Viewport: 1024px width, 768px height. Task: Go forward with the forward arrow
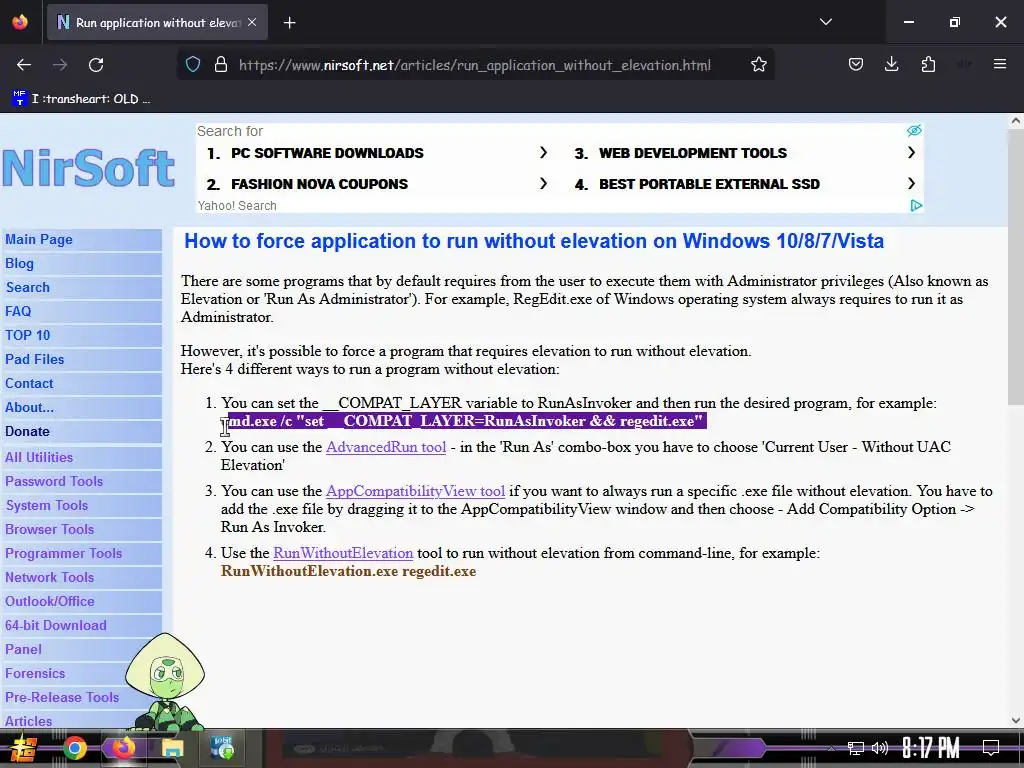60,65
